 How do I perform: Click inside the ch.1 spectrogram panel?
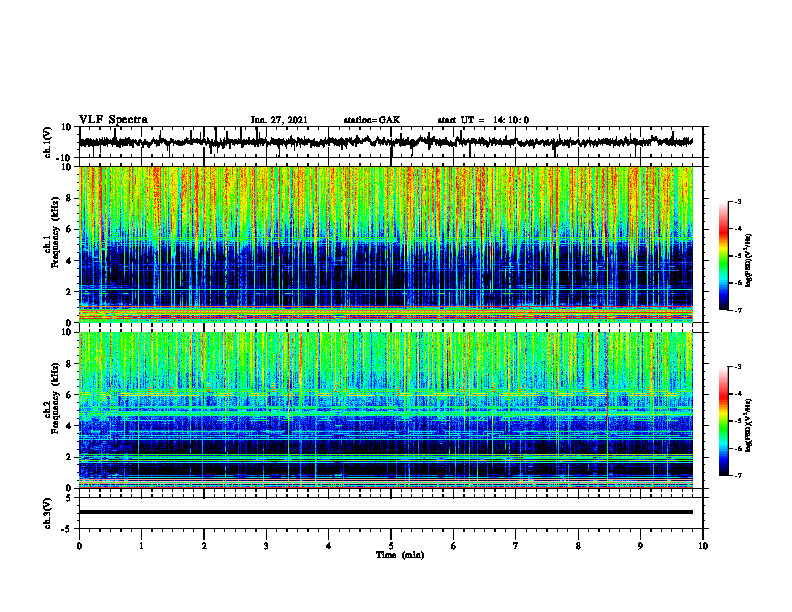click(385, 244)
